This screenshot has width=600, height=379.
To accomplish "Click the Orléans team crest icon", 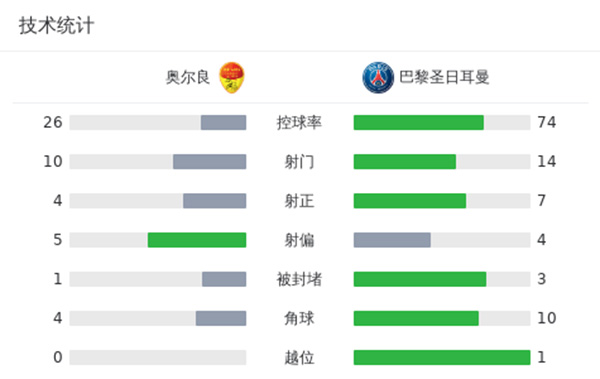I will pos(232,77).
